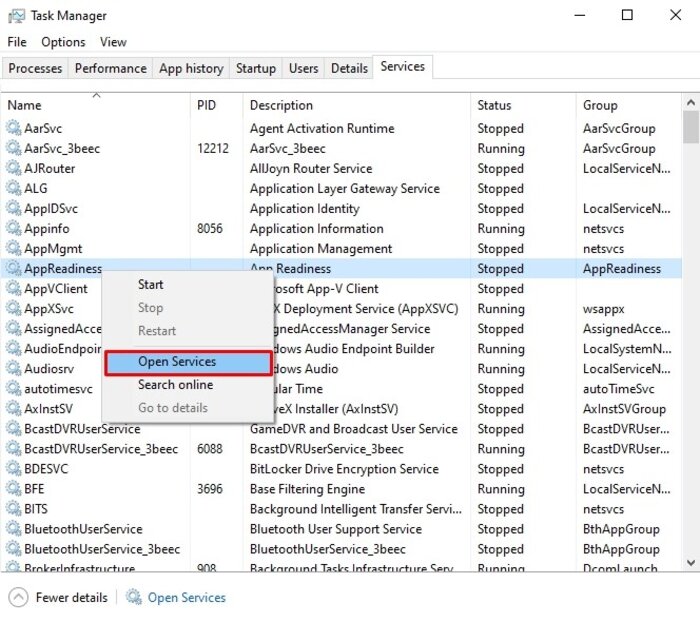Click the gear icon by bottom Open Services
This screenshot has height=622, width=700.
pyautogui.click(x=133, y=597)
